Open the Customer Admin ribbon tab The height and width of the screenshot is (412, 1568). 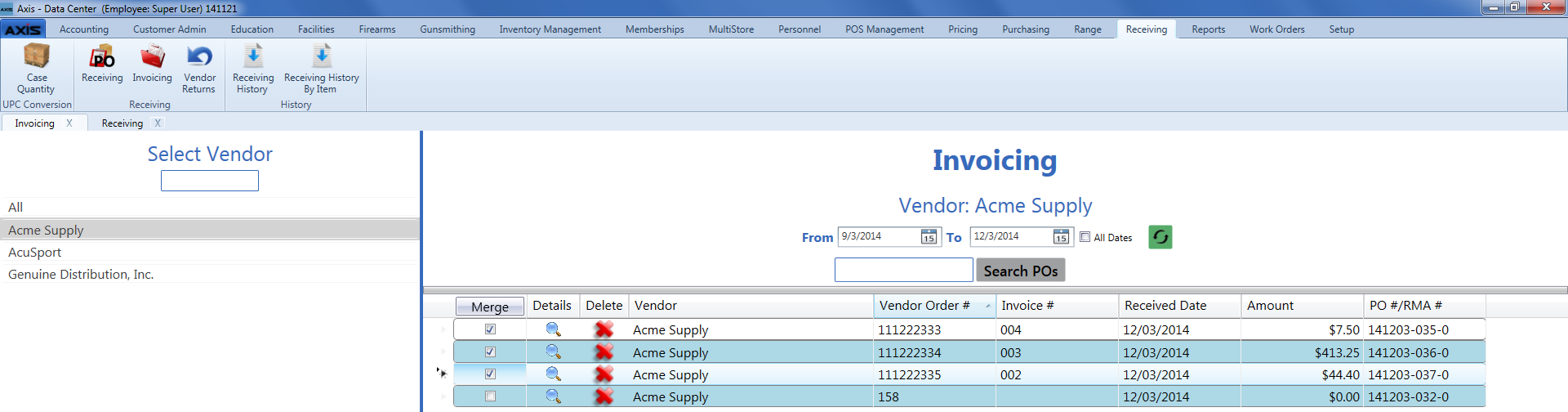170,29
